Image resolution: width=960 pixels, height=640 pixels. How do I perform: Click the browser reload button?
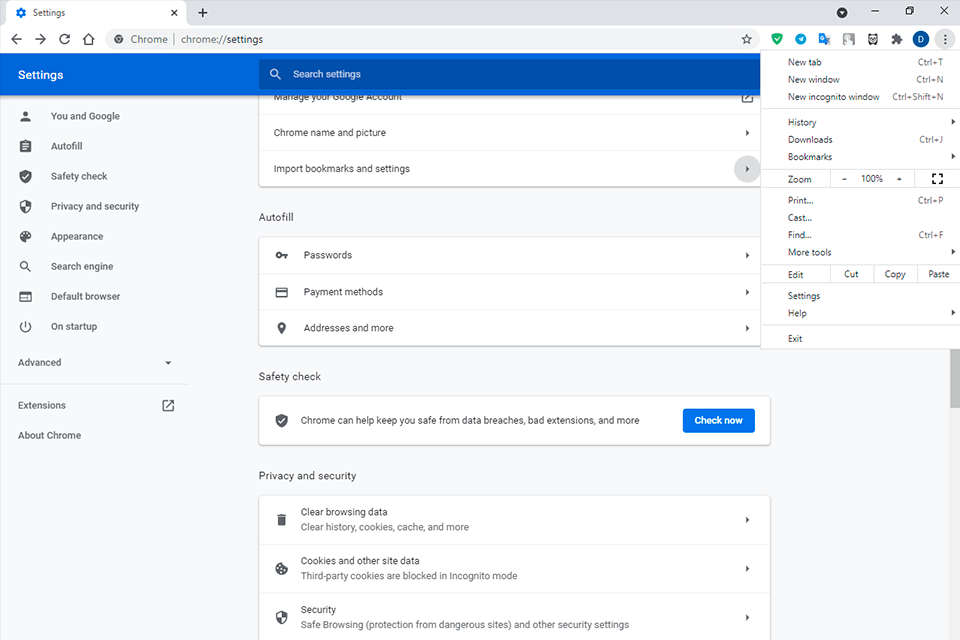65,39
